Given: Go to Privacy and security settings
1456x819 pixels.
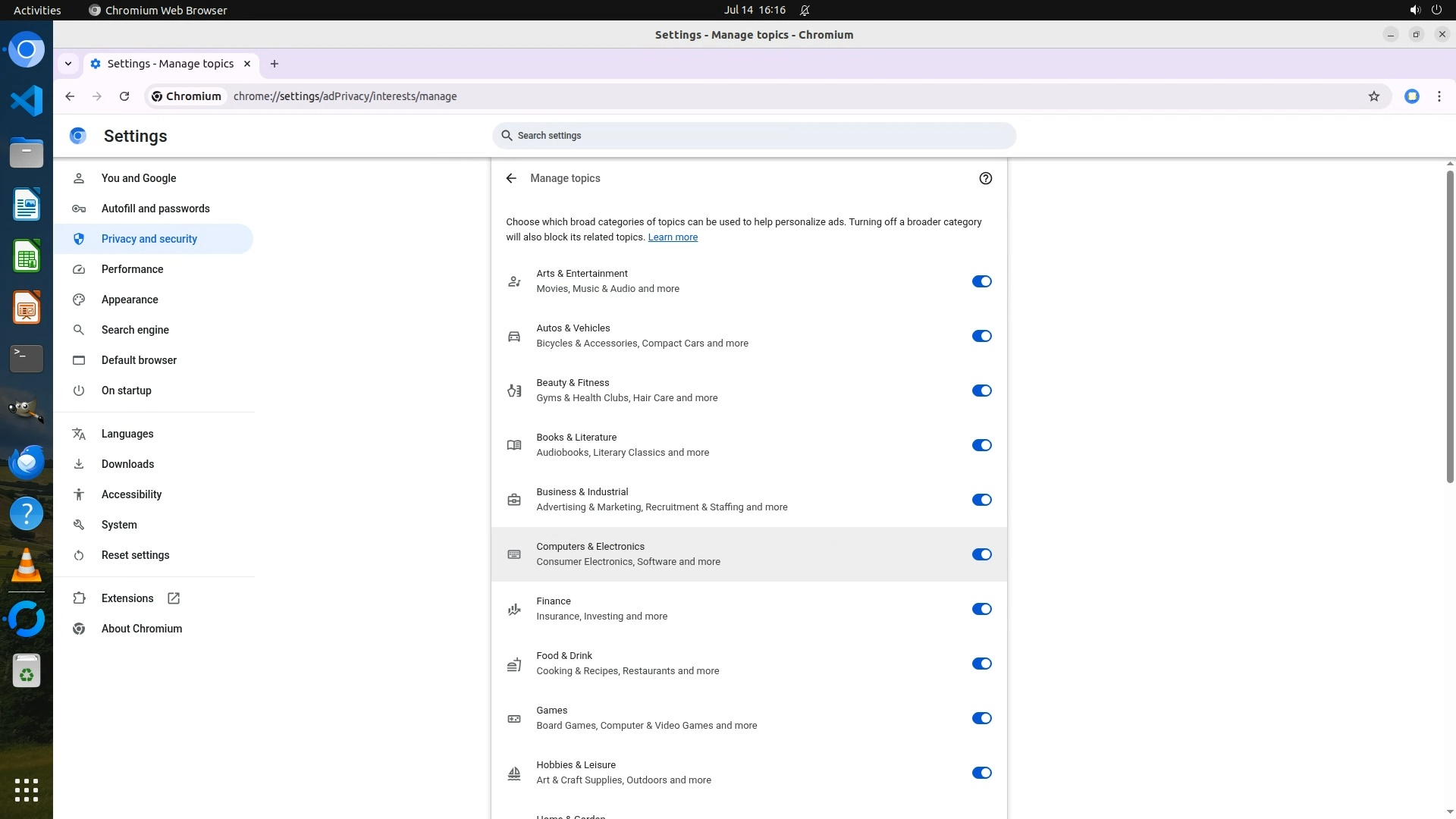Looking at the screenshot, I should point(149,239).
